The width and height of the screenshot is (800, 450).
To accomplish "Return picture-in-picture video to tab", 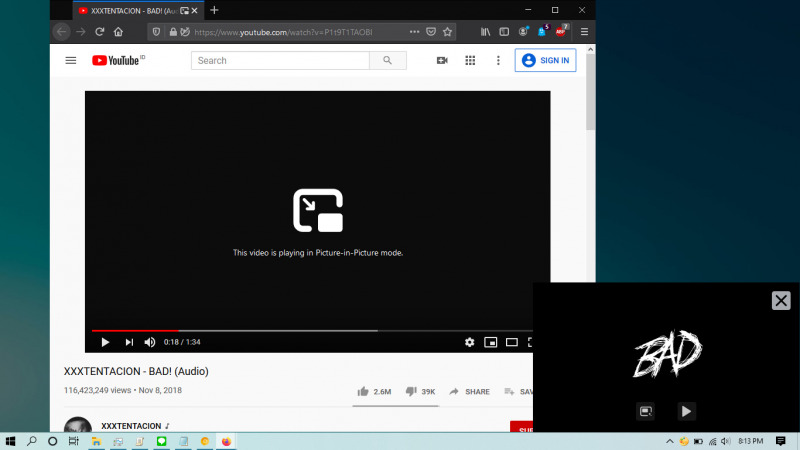I will click(645, 411).
